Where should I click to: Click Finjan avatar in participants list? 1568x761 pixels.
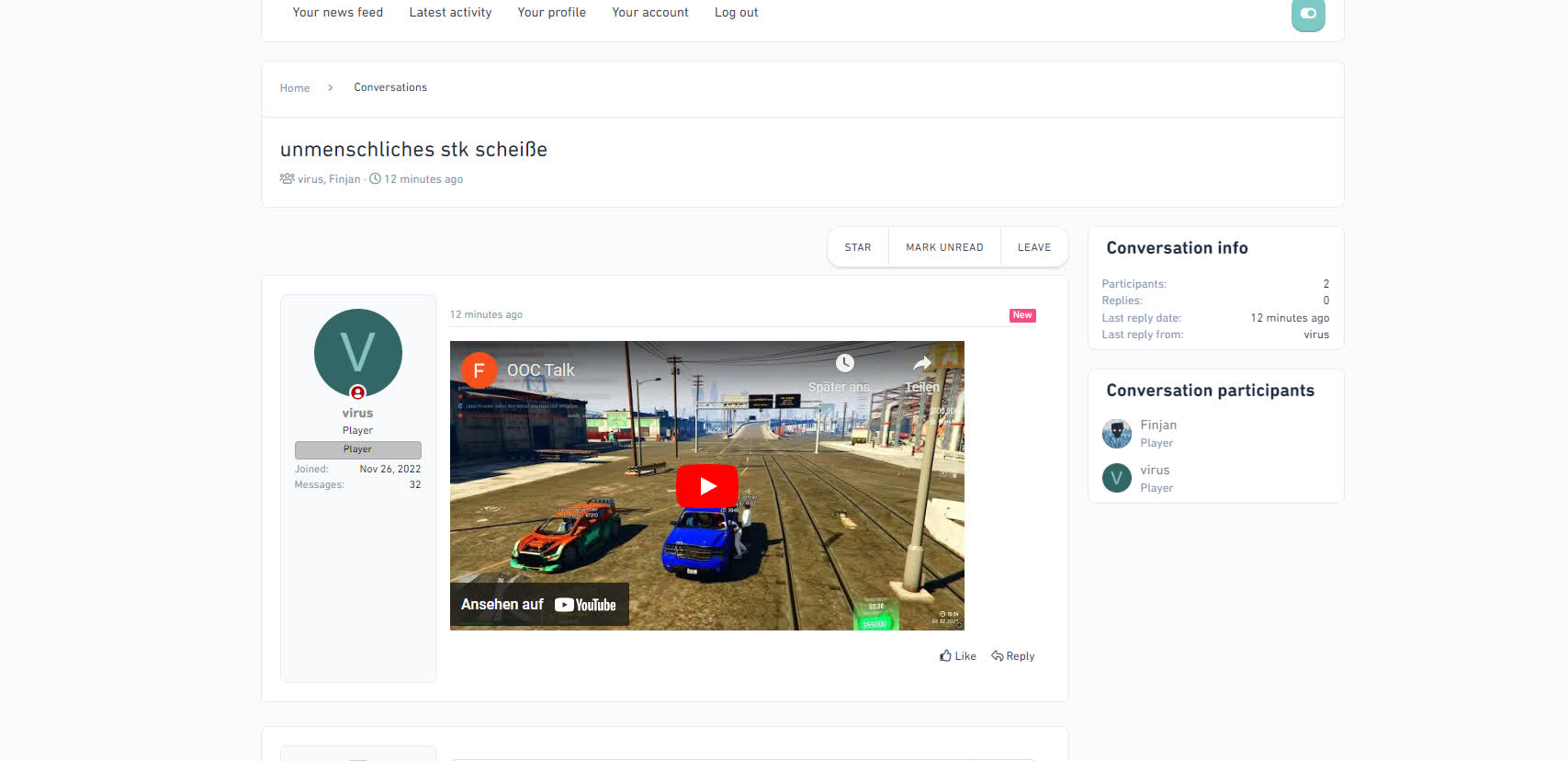[x=1117, y=433]
